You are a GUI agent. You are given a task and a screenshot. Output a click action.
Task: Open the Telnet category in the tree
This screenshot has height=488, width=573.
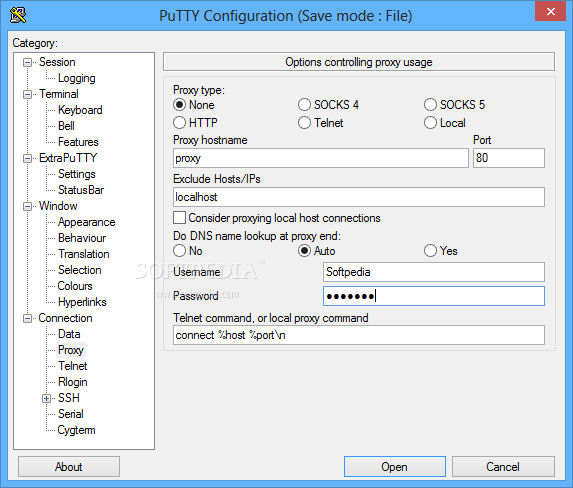73,366
